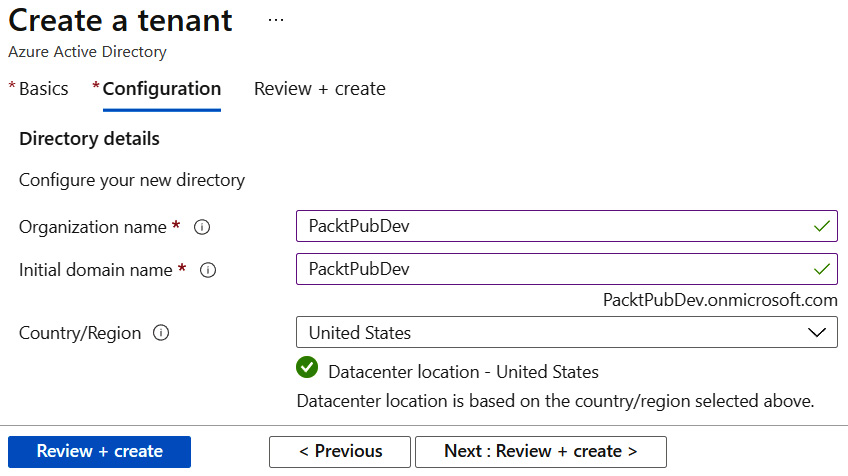Open the ellipsis menu beside Create a tenant
The image size is (848, 476).
(x=276, y=21)
